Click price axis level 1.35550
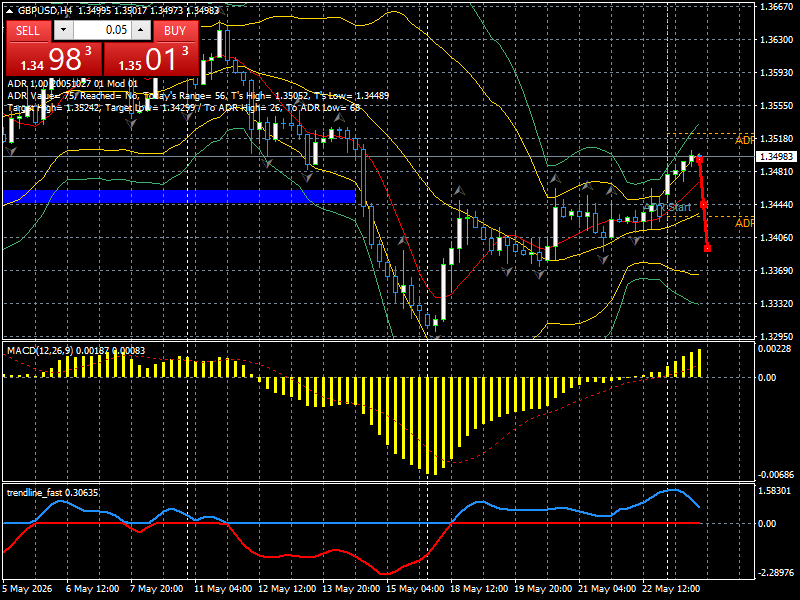 (x=776, y=106)
